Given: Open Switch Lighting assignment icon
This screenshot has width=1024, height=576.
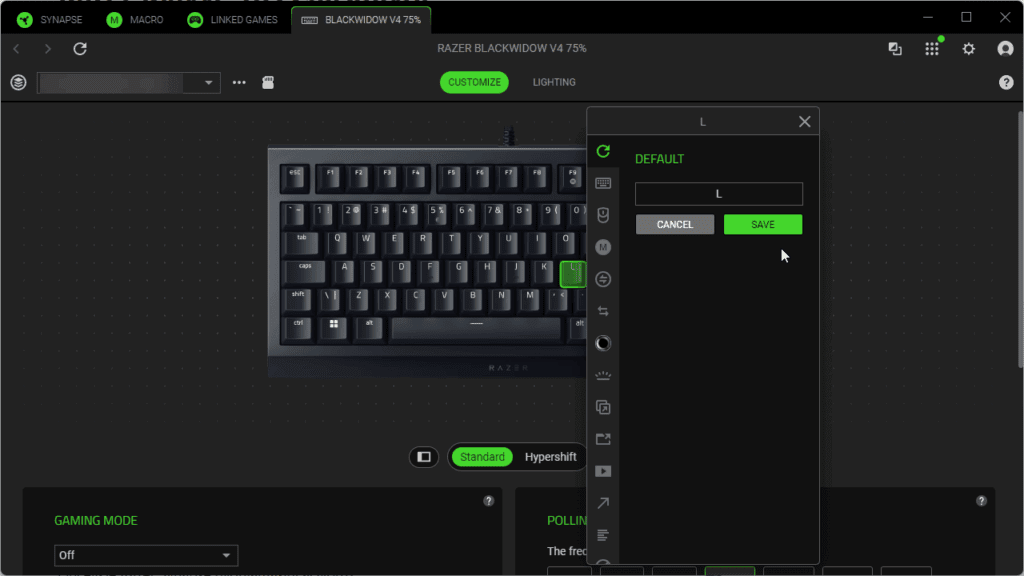Looking at the screenshot, I should tap(603, 376).
